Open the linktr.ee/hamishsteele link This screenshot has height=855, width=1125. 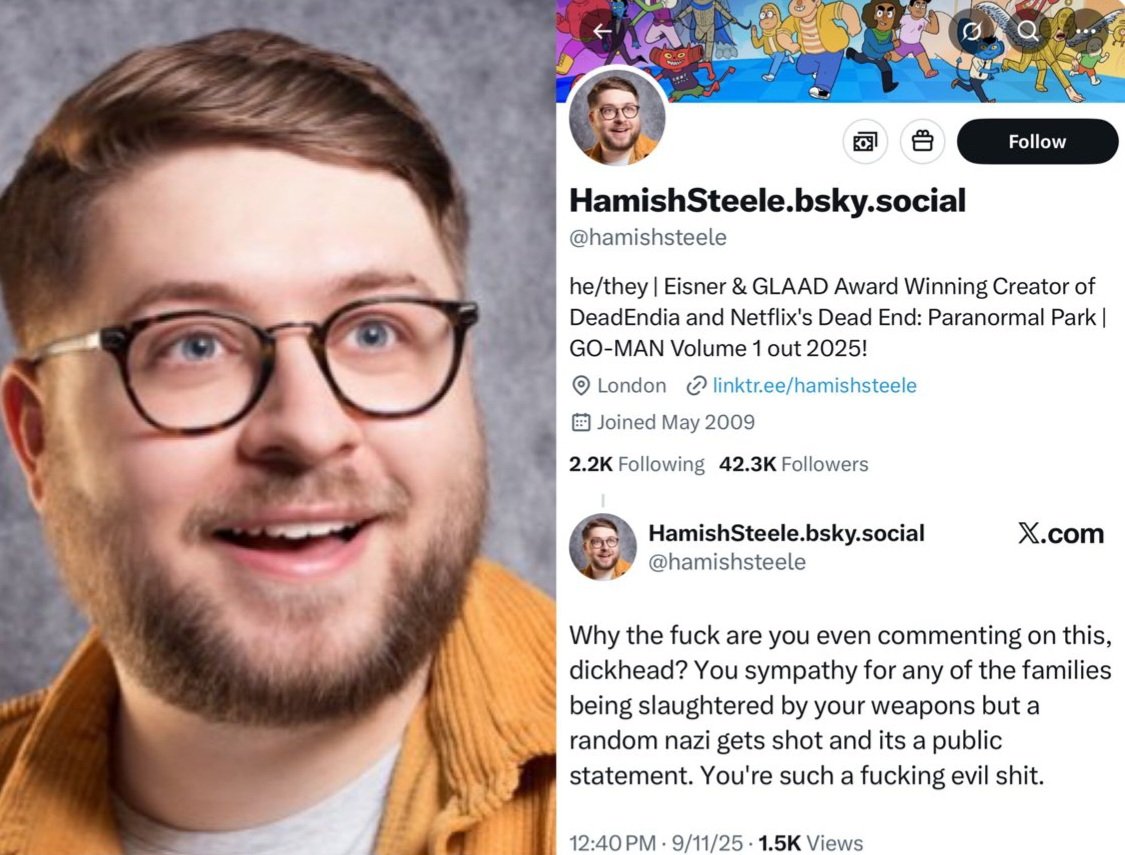coord(814,385)
